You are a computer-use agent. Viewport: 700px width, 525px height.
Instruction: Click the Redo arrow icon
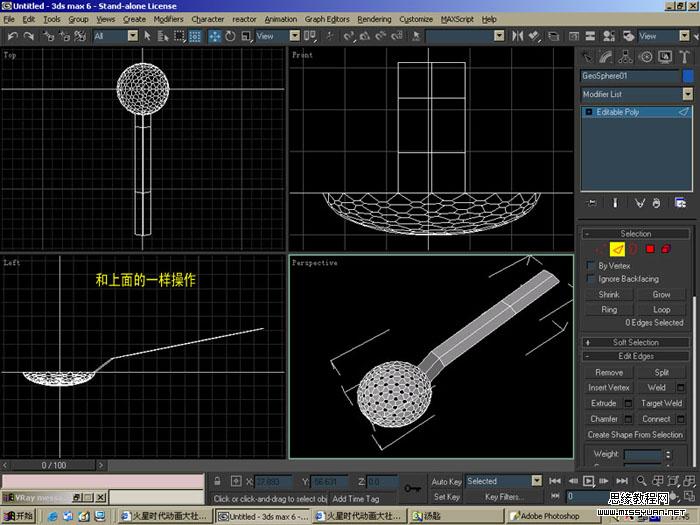click(29, 36)
